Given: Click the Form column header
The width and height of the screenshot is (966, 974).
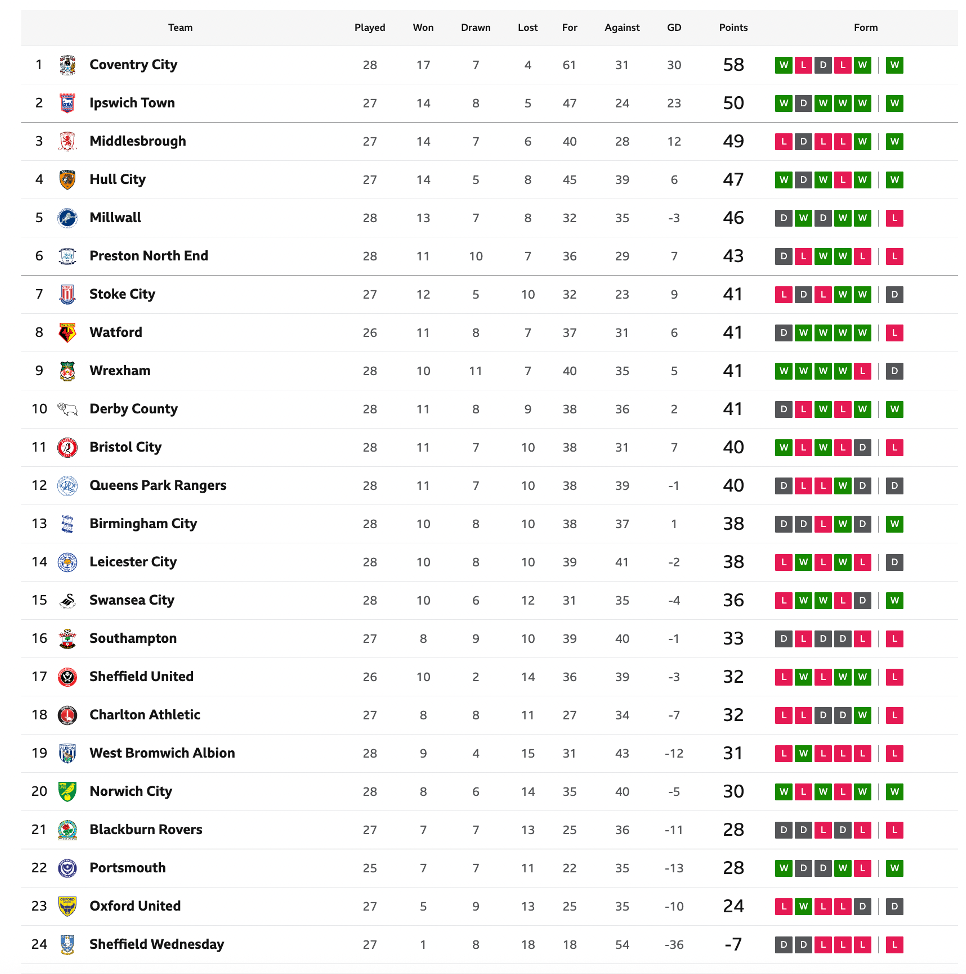Looking at the screenshot, I should (x=865, y=28).
